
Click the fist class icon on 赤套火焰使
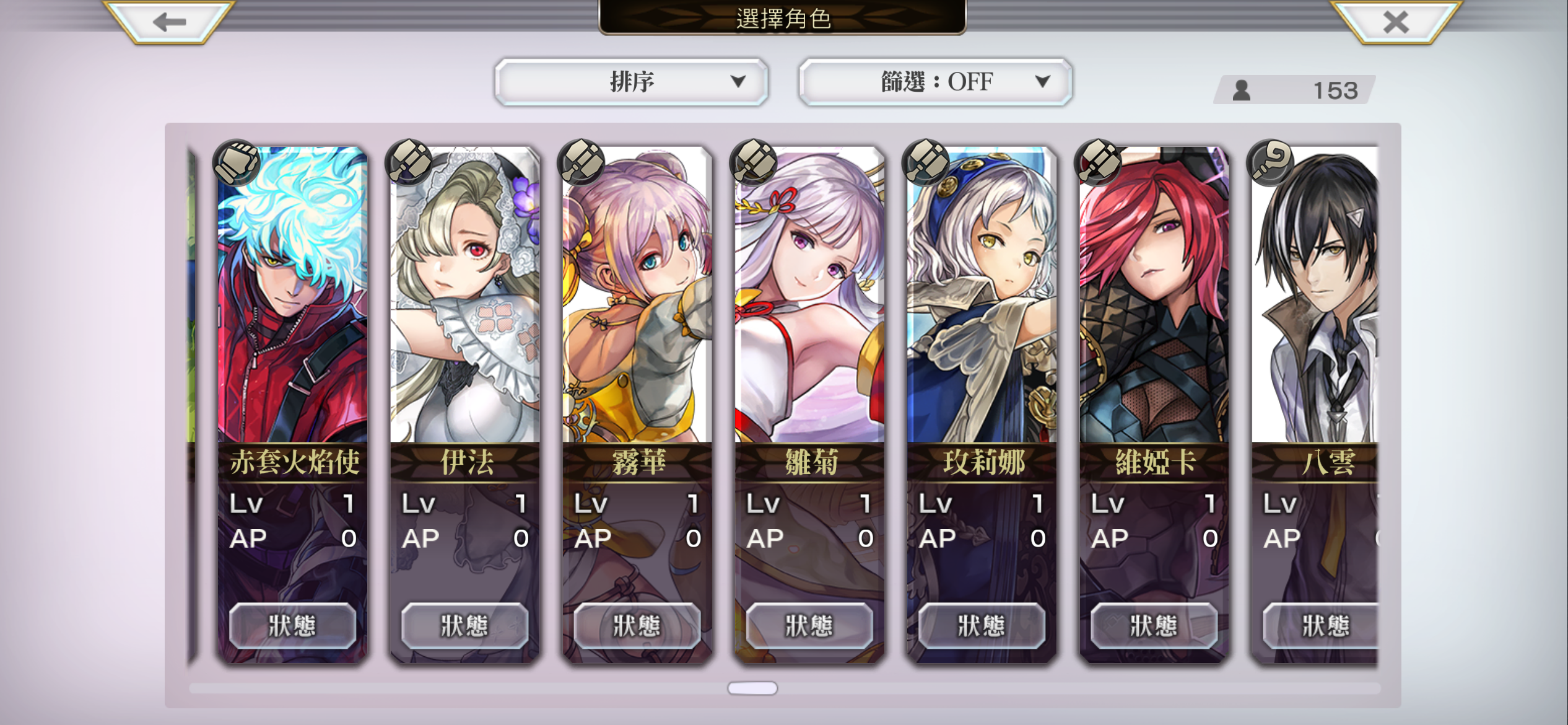[236, 163]
